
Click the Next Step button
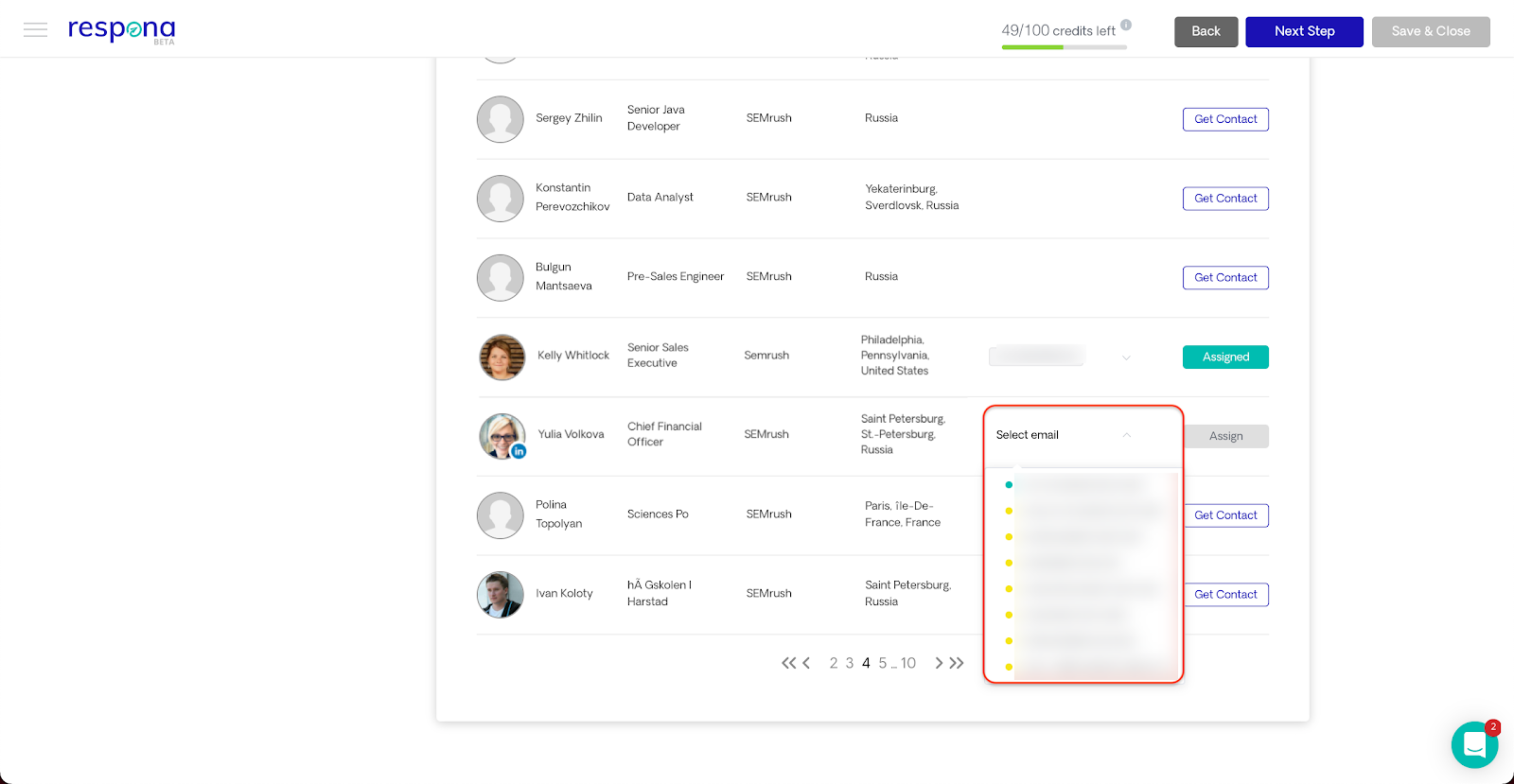tap(1304, 31)
